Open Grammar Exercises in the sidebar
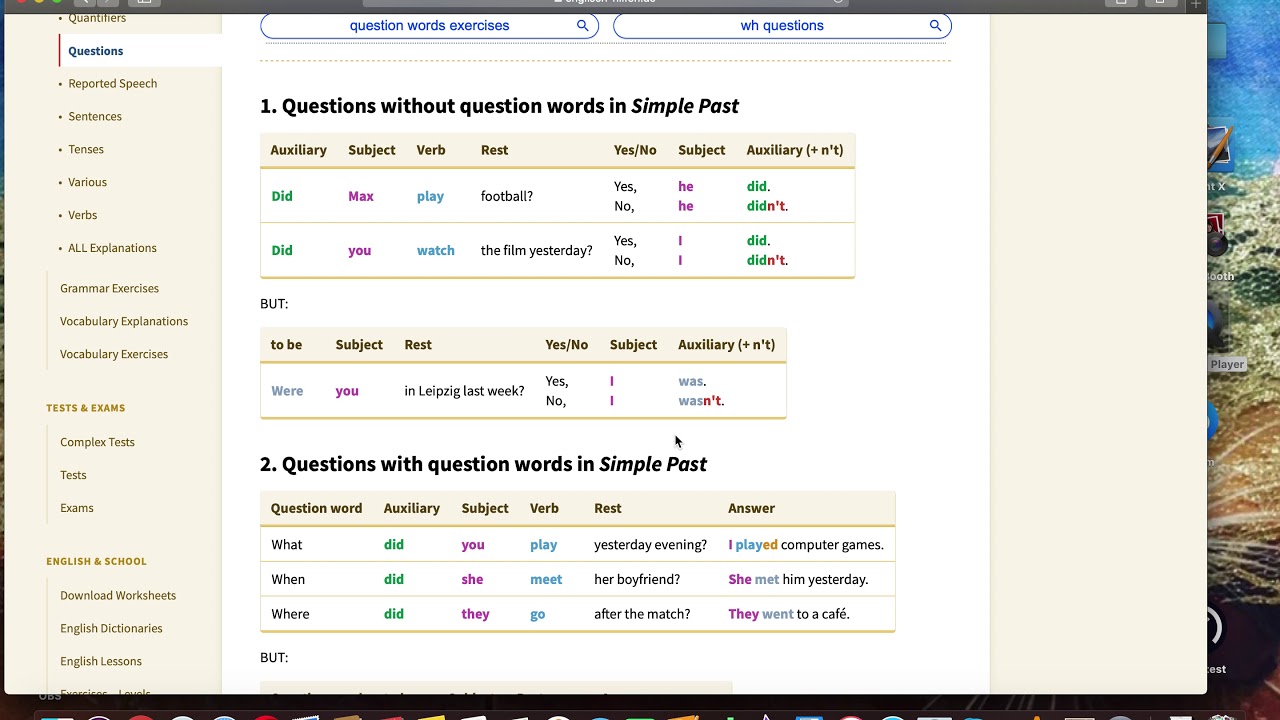 [109, 288]
